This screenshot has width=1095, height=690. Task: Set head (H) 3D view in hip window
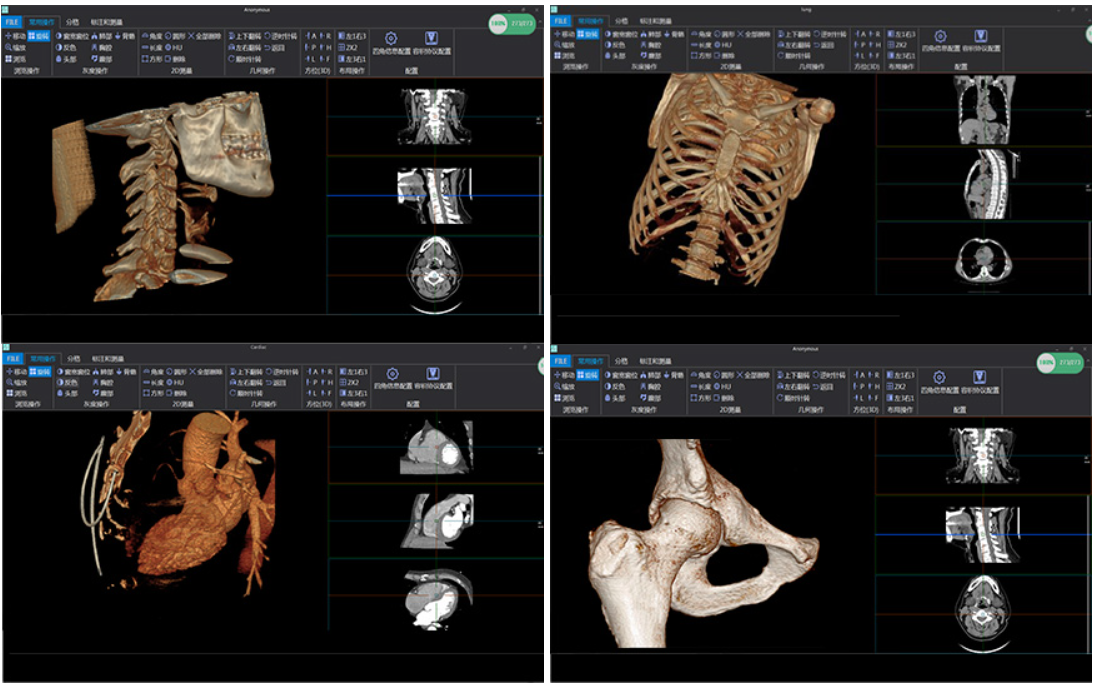[x=874, y=386]
